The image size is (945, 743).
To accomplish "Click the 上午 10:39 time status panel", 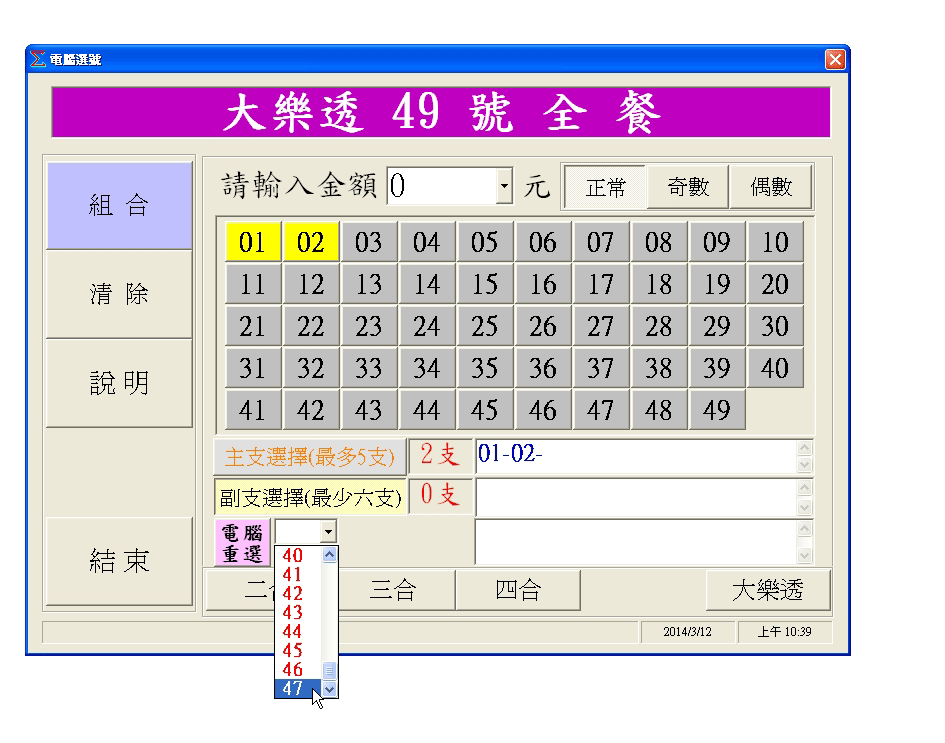I will click(x=785, y=632).
